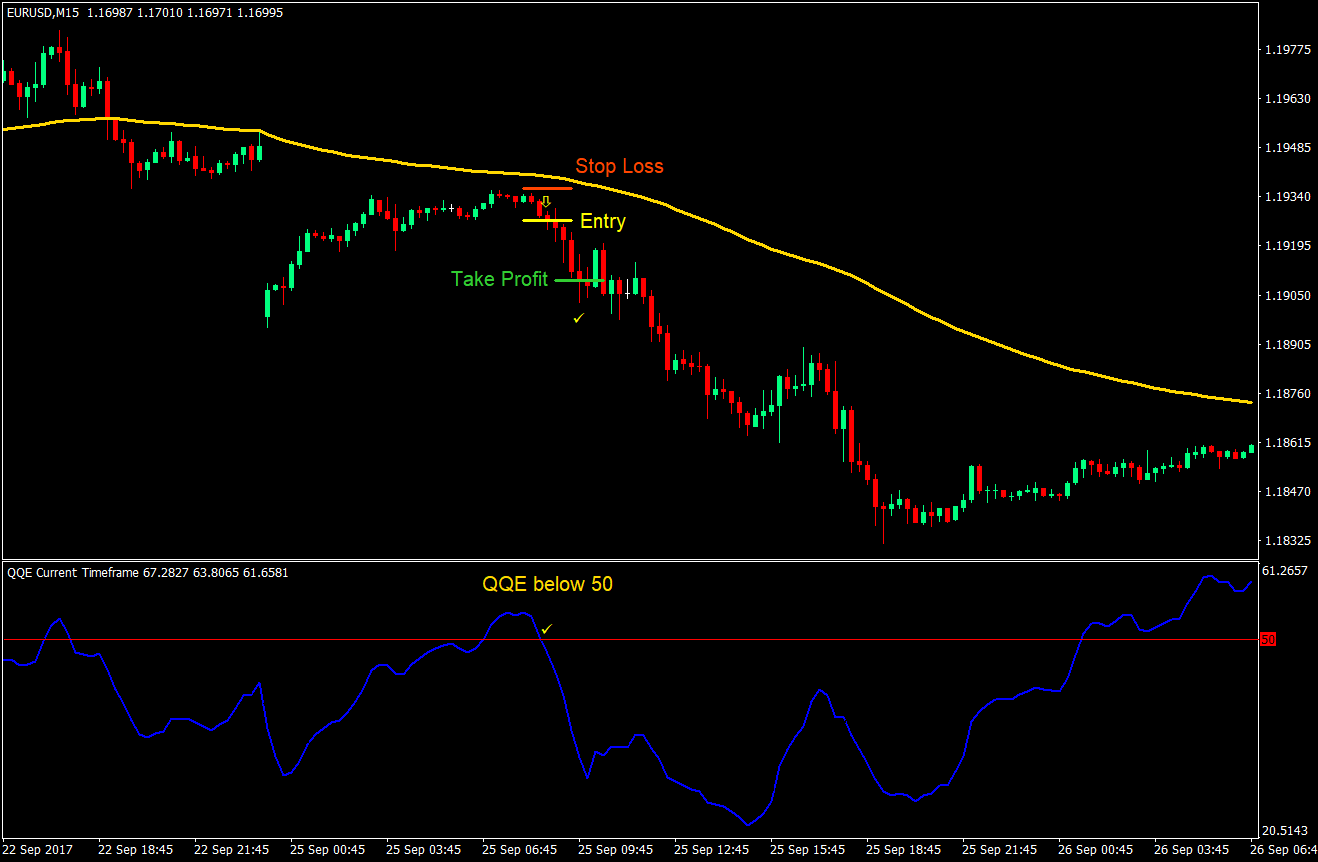Click the green Take Profit line
Screen dimensions: 1318x862
tap(580, 280)
